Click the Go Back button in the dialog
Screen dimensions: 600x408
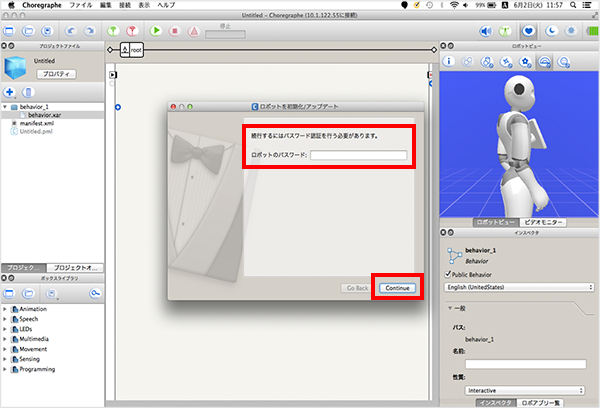click(x=357, y=288)
